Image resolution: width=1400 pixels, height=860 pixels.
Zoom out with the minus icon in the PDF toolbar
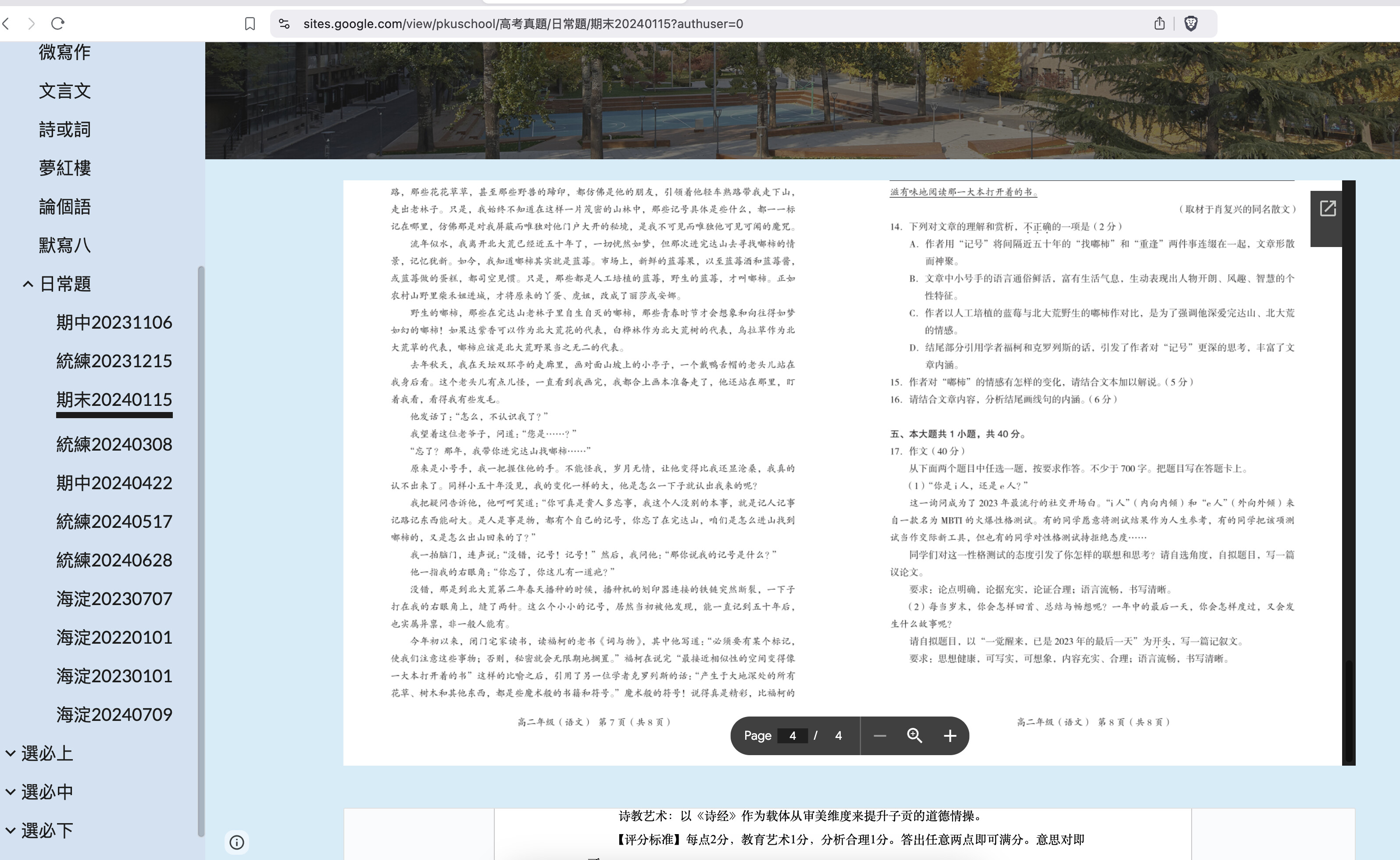coord(879,736)
